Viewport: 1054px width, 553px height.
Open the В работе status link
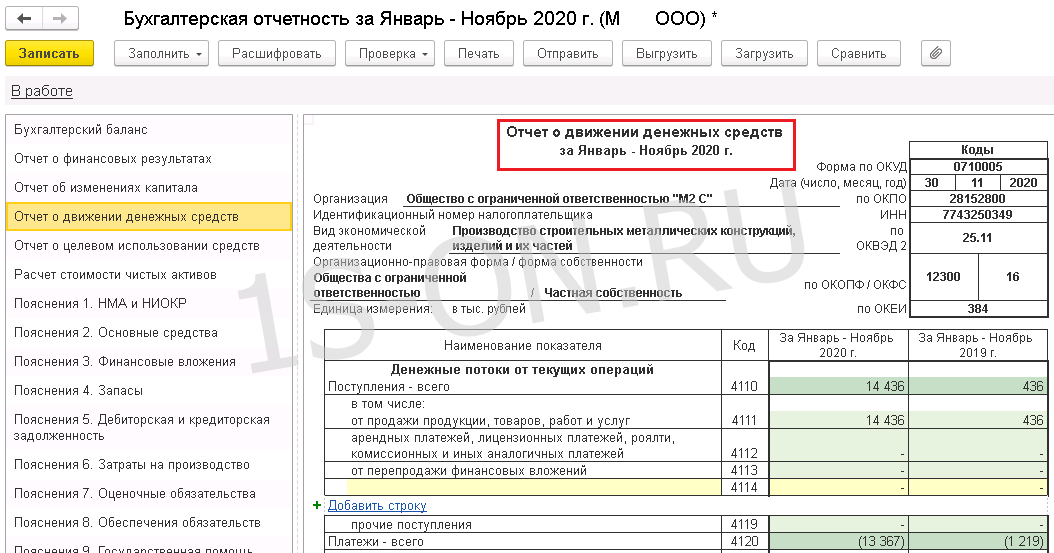point(42,91)
